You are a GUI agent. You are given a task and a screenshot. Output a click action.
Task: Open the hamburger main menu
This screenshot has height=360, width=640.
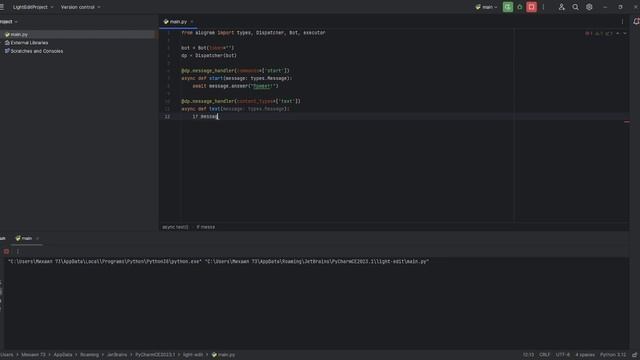pyautogui.click(x=2, y=7)
